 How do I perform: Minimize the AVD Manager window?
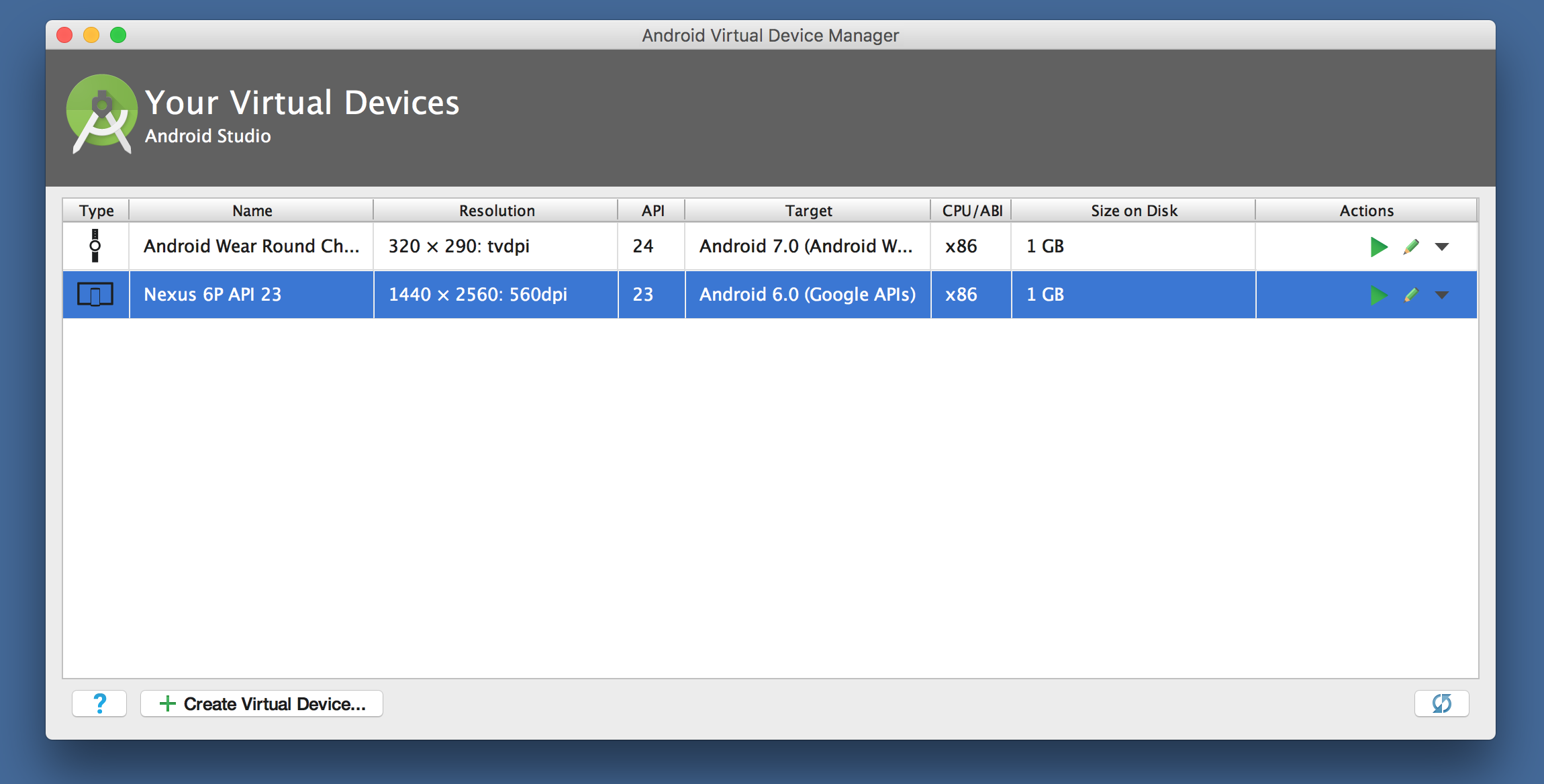(x=91, y=35)
